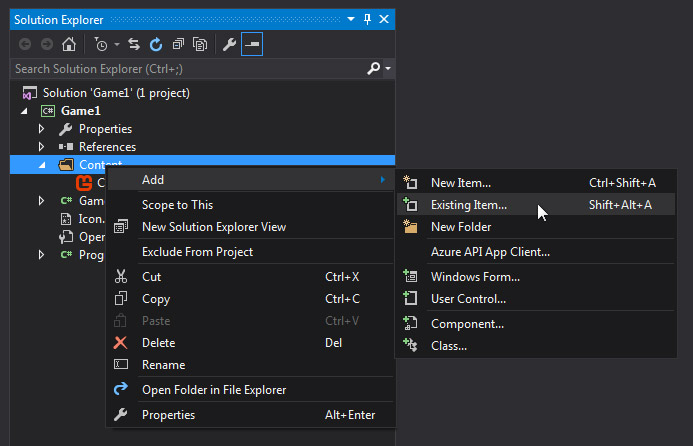Pin the Solution Explorer panel with auto-hide
Screen dimensions: 693x446
367,19
